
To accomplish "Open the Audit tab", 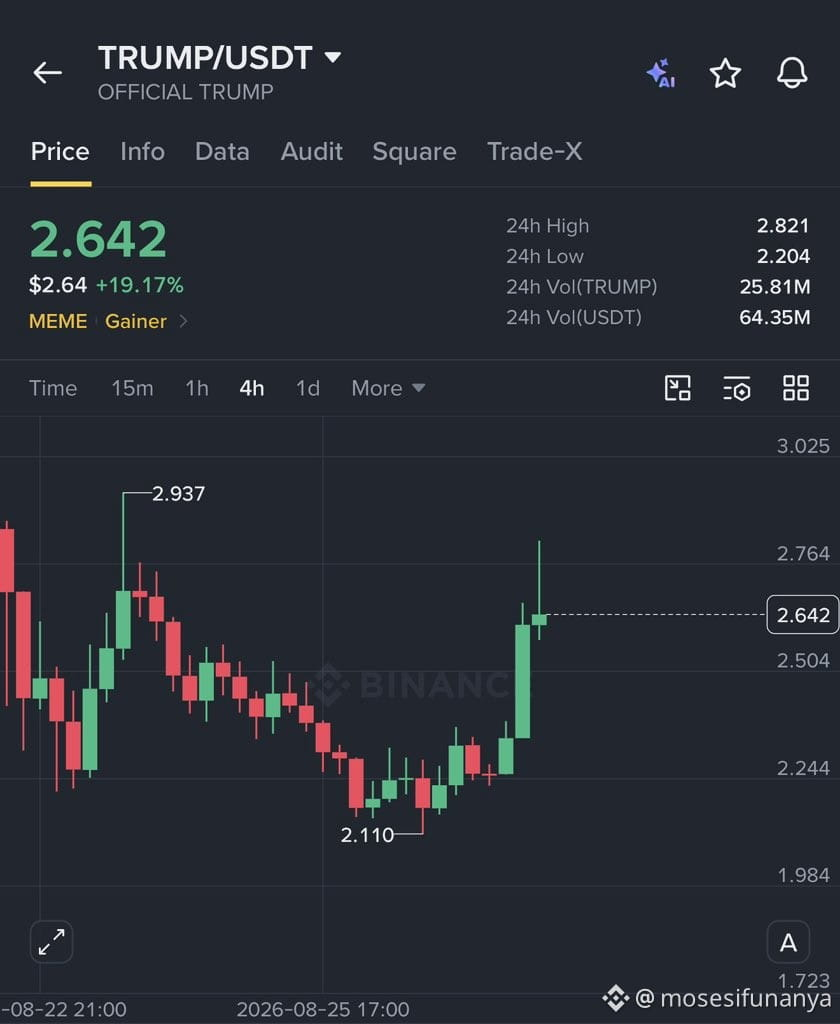I will 312,152.
